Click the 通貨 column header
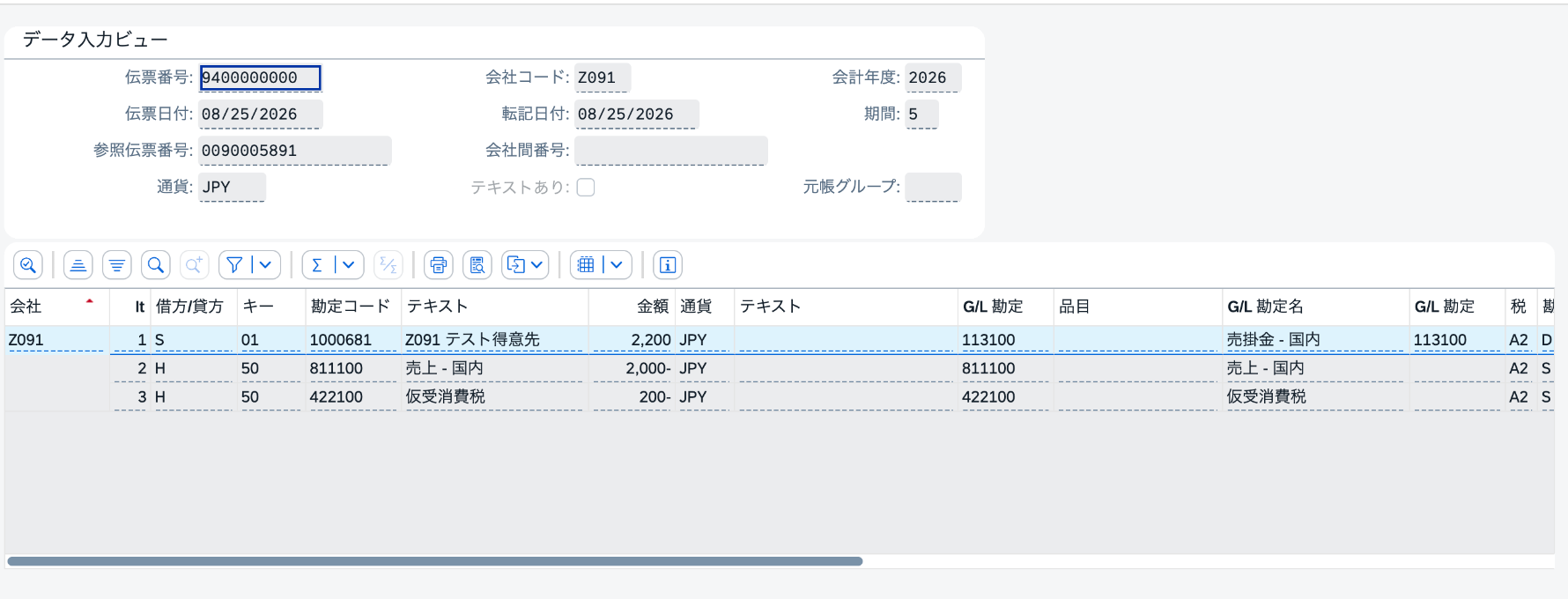1568x599 pixels. tap(704, 307)
